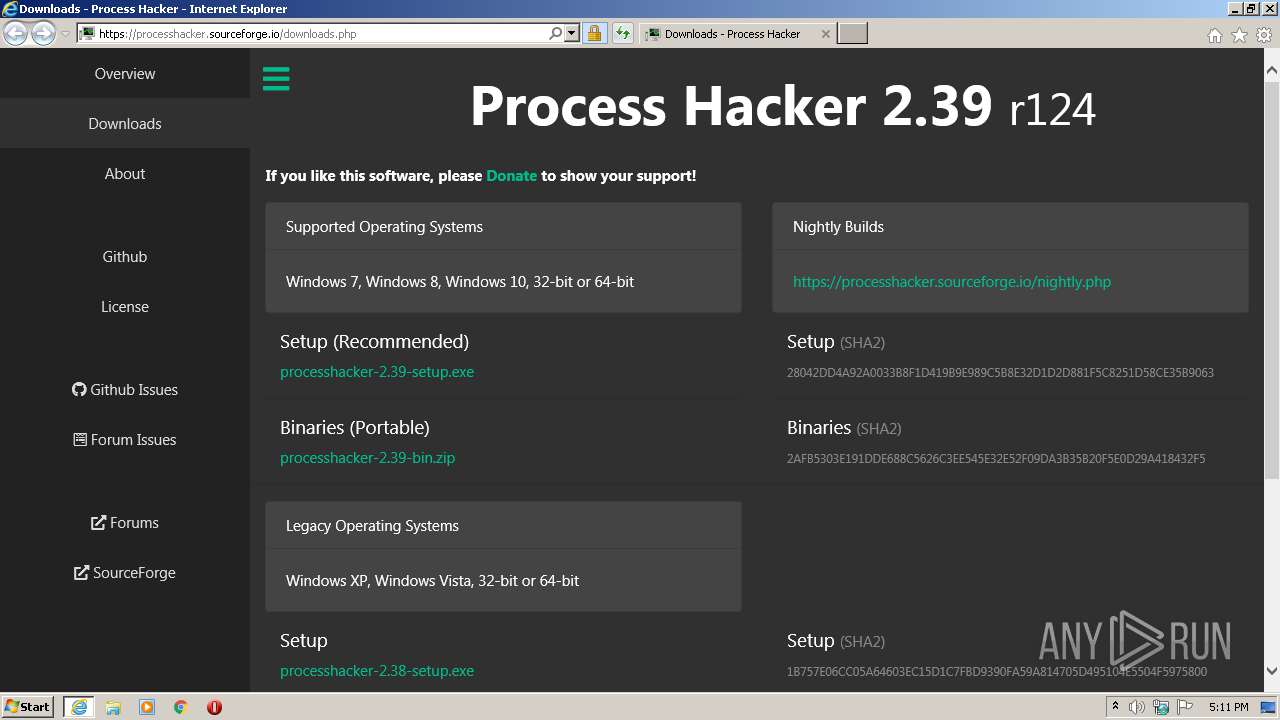Click the search magnifier icon in address bar
Viewport: 1280px width, 720px height.
click(x=555, y=33)
